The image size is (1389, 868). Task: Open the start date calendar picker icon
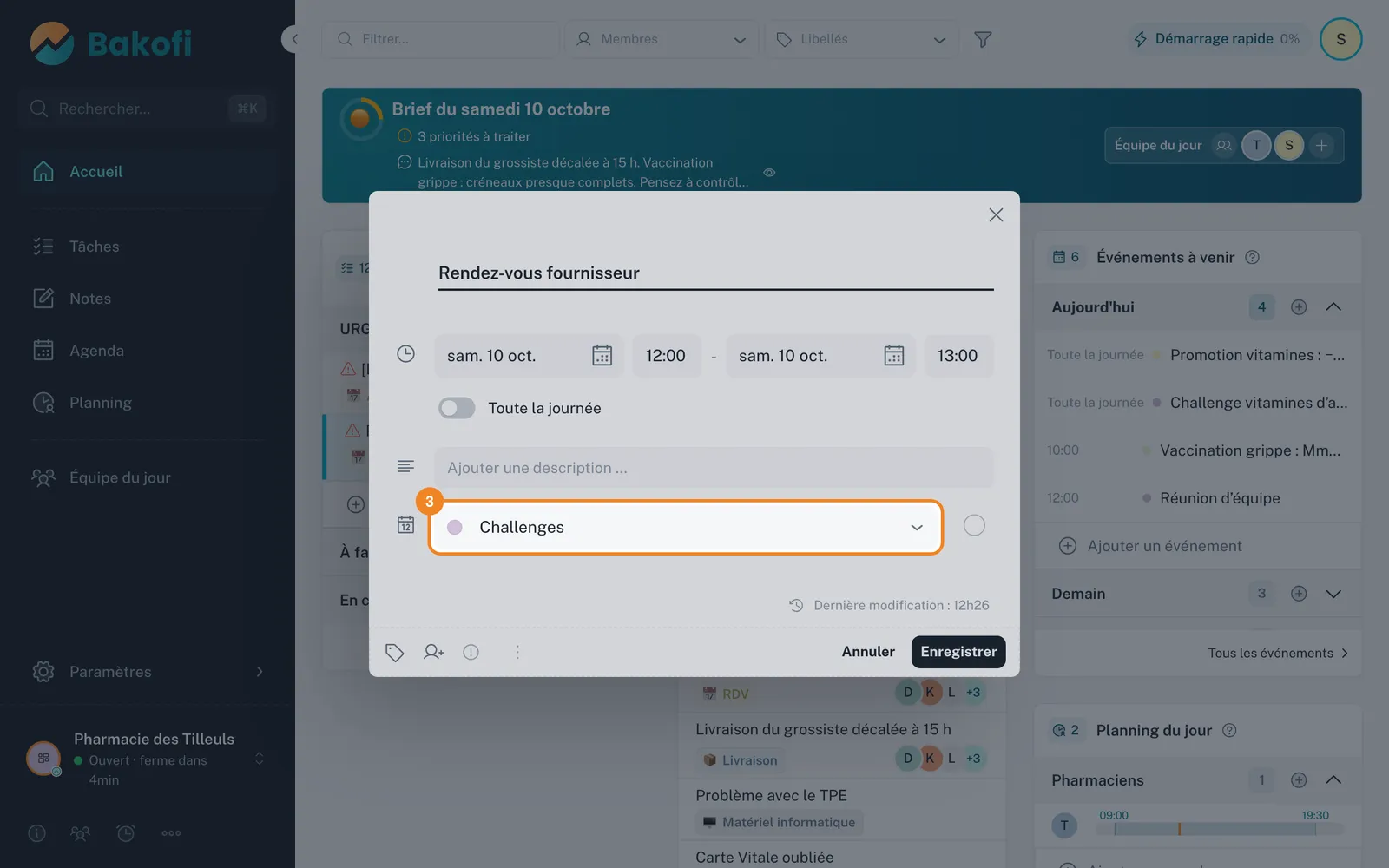[602, 356]
